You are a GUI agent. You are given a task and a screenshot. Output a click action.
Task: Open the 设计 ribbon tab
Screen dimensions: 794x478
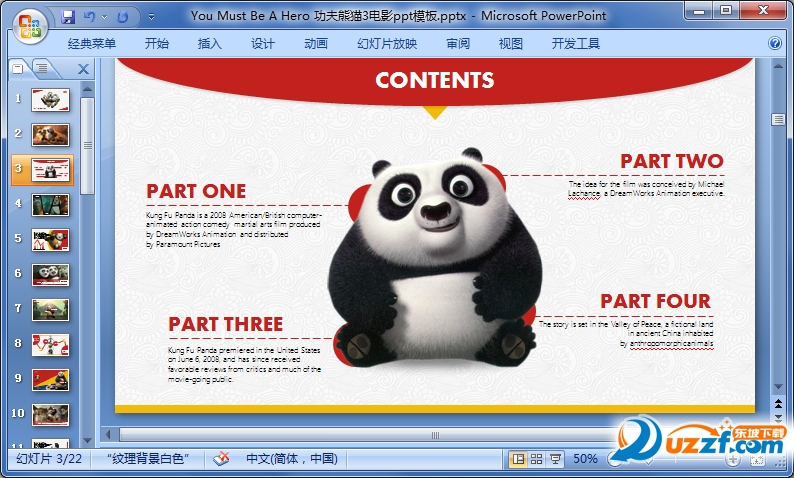click(x=263, y=44)
